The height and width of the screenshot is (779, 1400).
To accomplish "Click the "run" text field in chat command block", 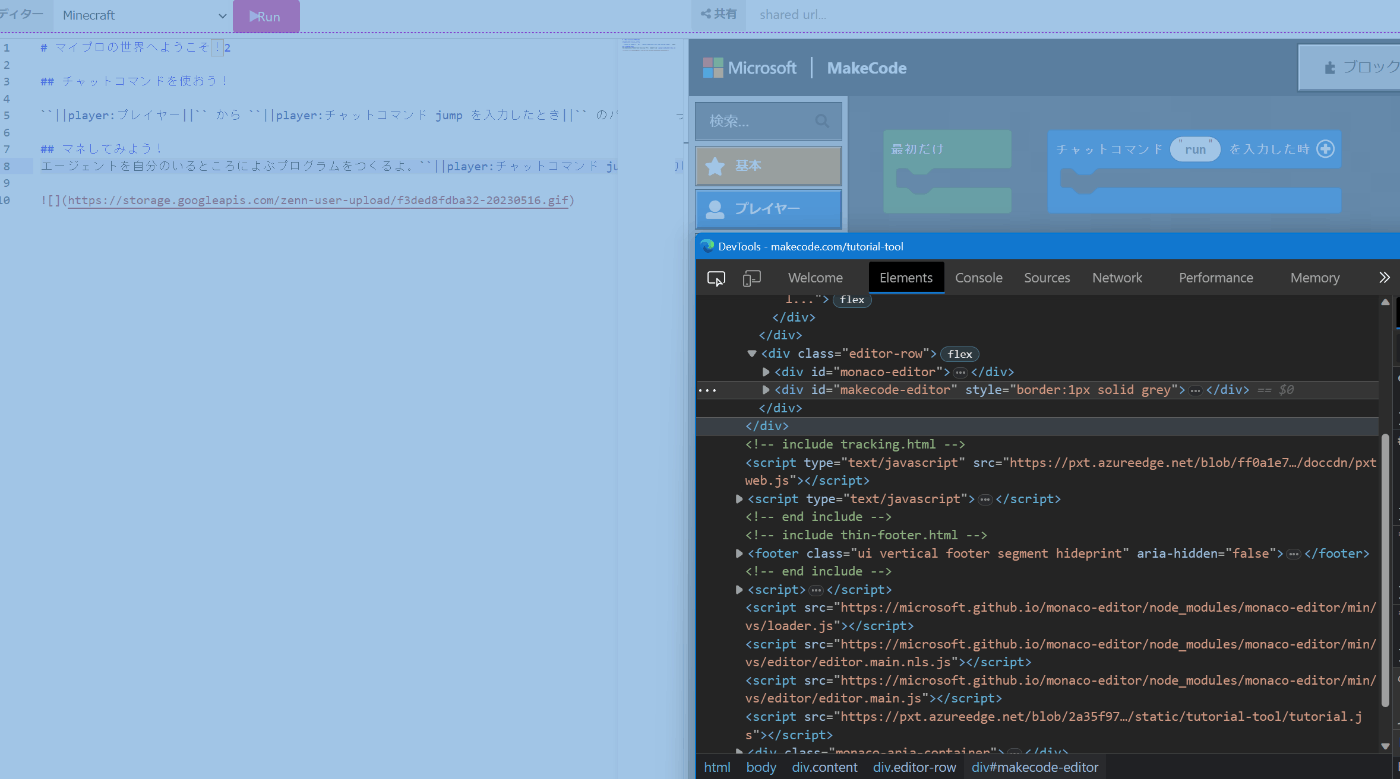I will (1196, 149).
